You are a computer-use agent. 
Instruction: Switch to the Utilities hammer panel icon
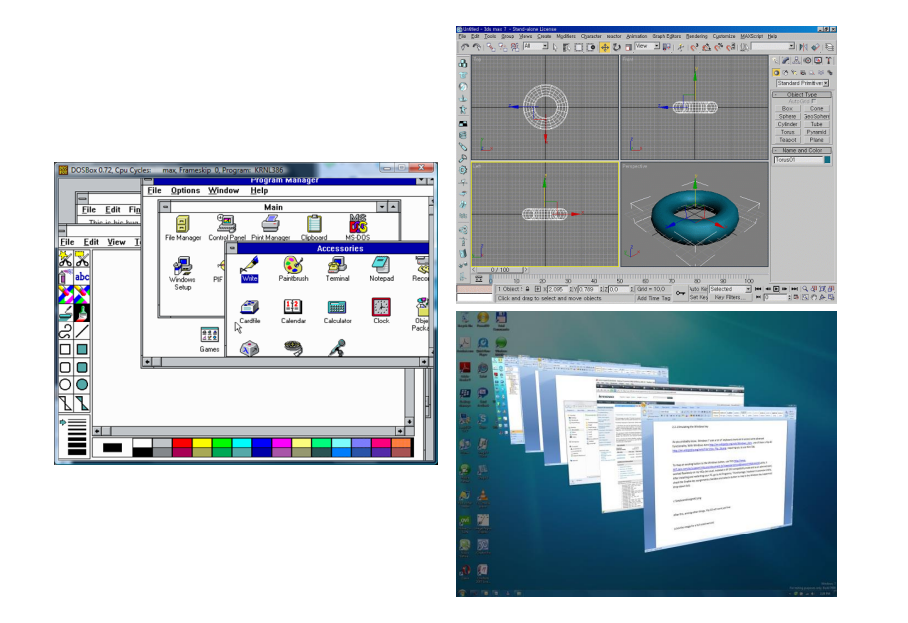[829, 60]
